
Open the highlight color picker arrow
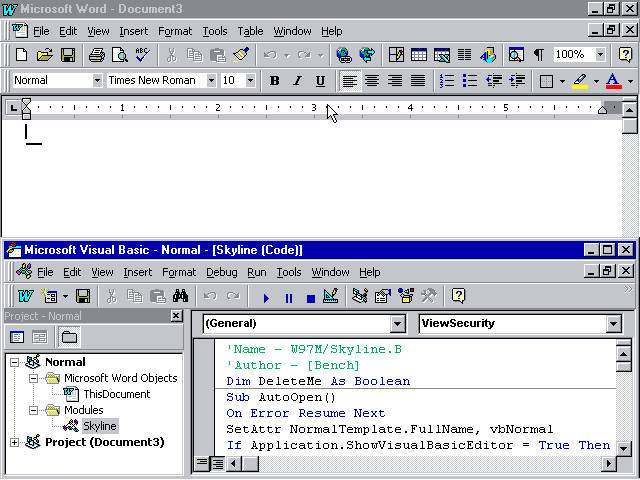(596, 81)
